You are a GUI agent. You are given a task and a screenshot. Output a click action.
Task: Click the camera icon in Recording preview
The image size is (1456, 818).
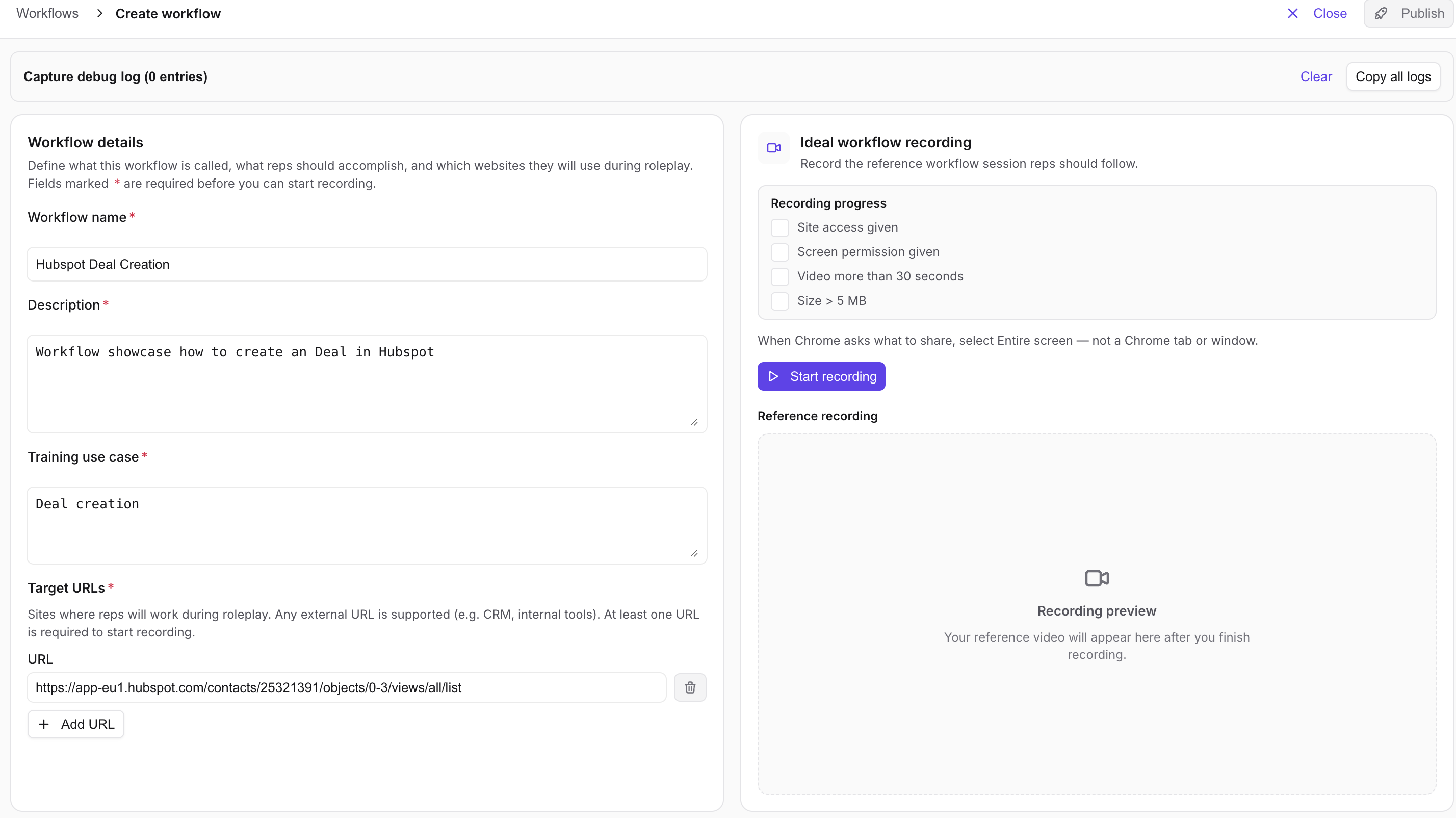1097,578
